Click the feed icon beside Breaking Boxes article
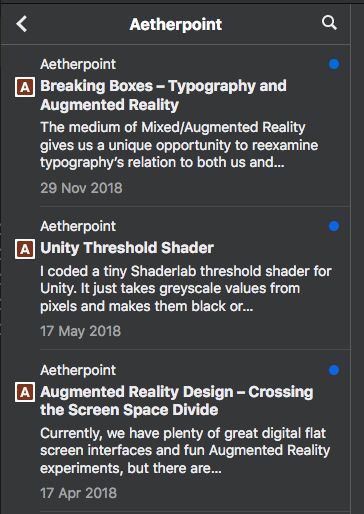Image resolution: width=364 pixels, height=514 pixels. point(25,87)
